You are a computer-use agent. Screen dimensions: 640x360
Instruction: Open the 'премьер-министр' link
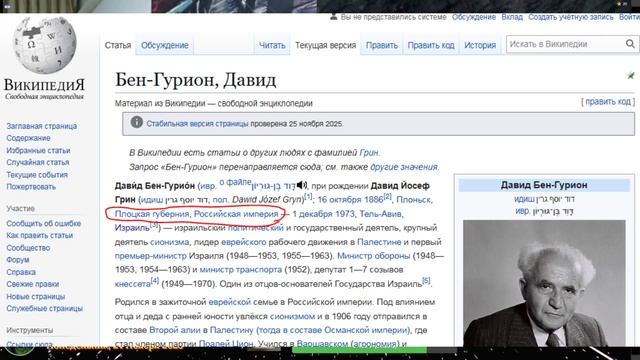coord(150,256)
